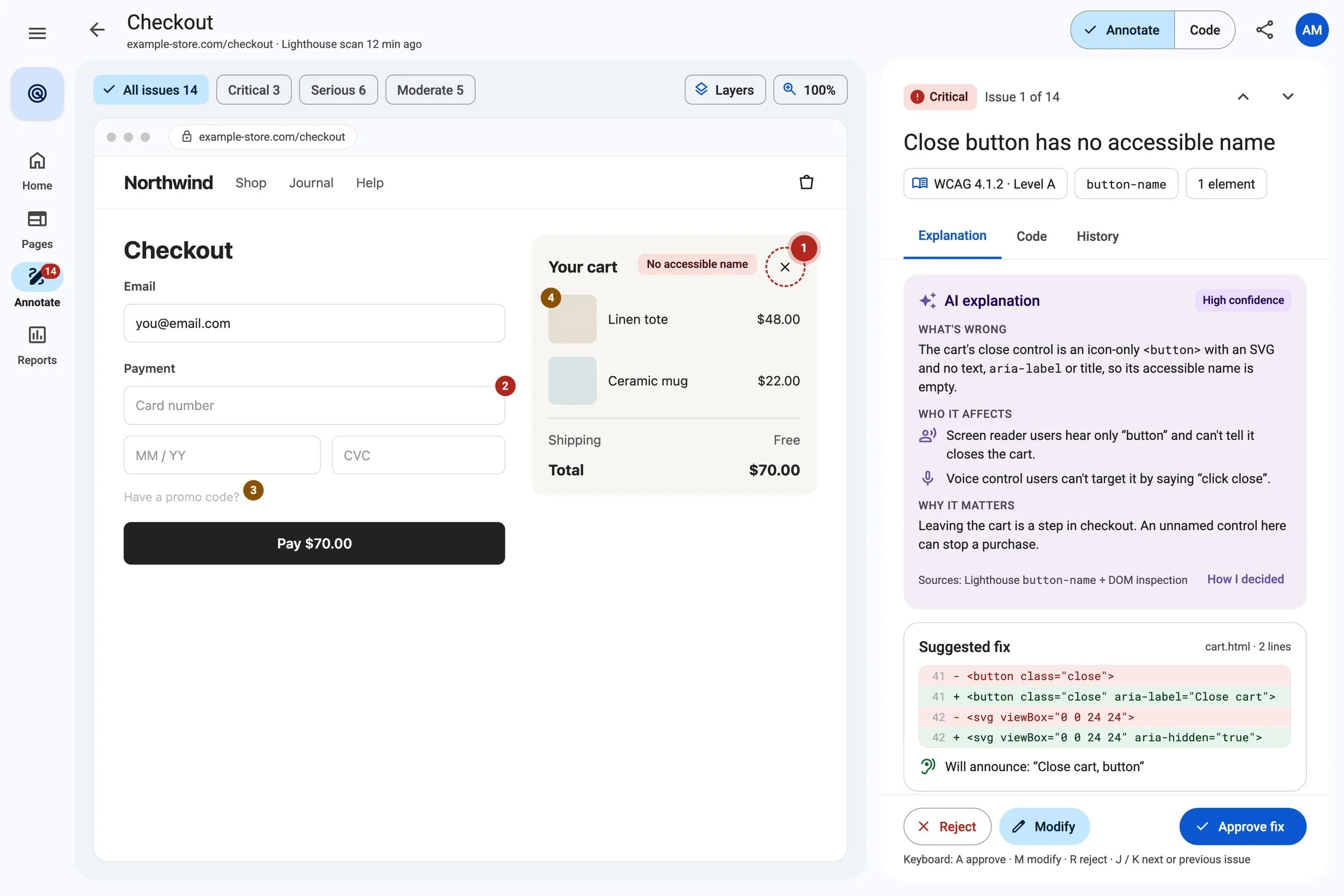Open Pages in the sidebar
The image size is (1344, 896).
(x=37, y=229)
